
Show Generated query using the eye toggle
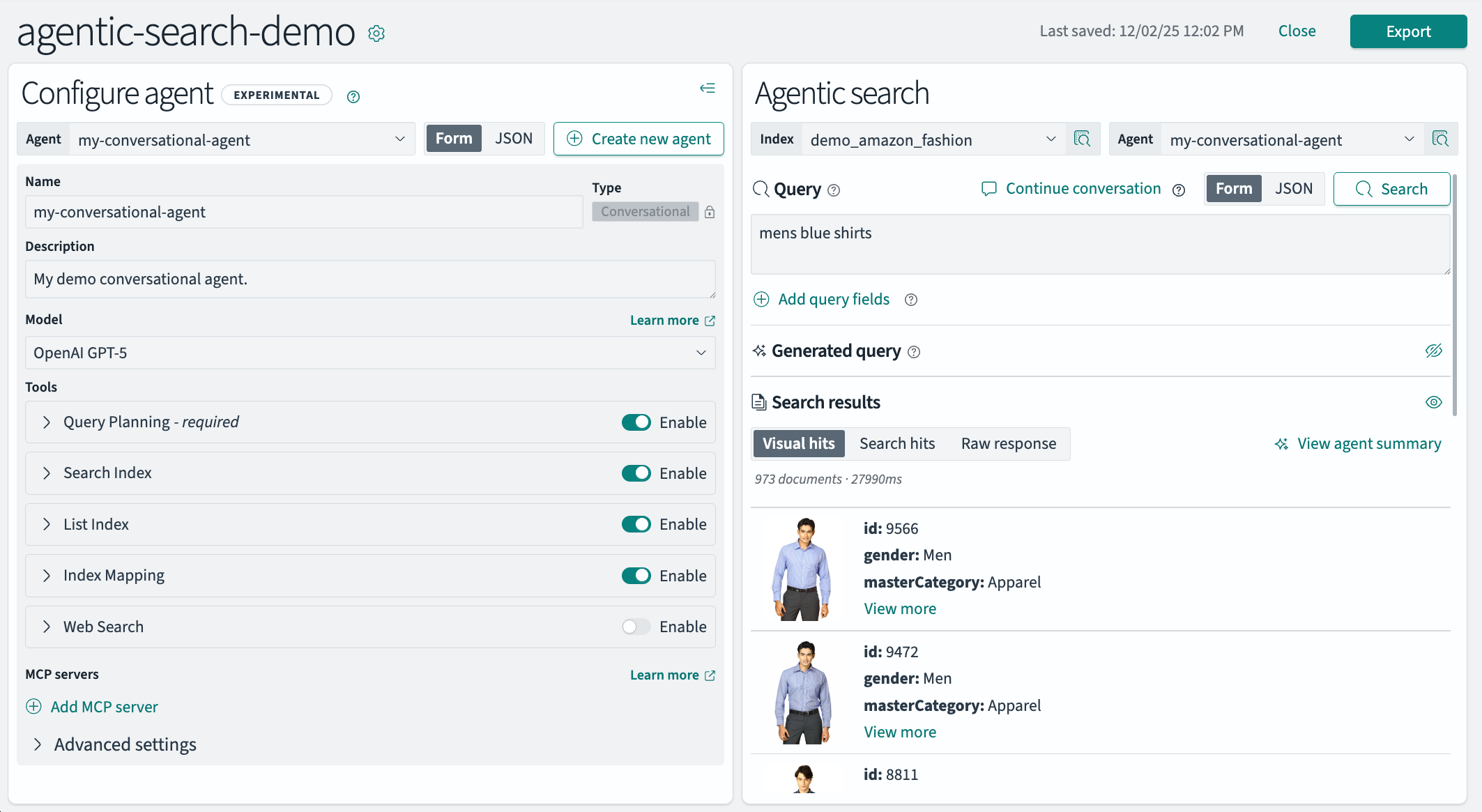click(x=1433, y=351)
